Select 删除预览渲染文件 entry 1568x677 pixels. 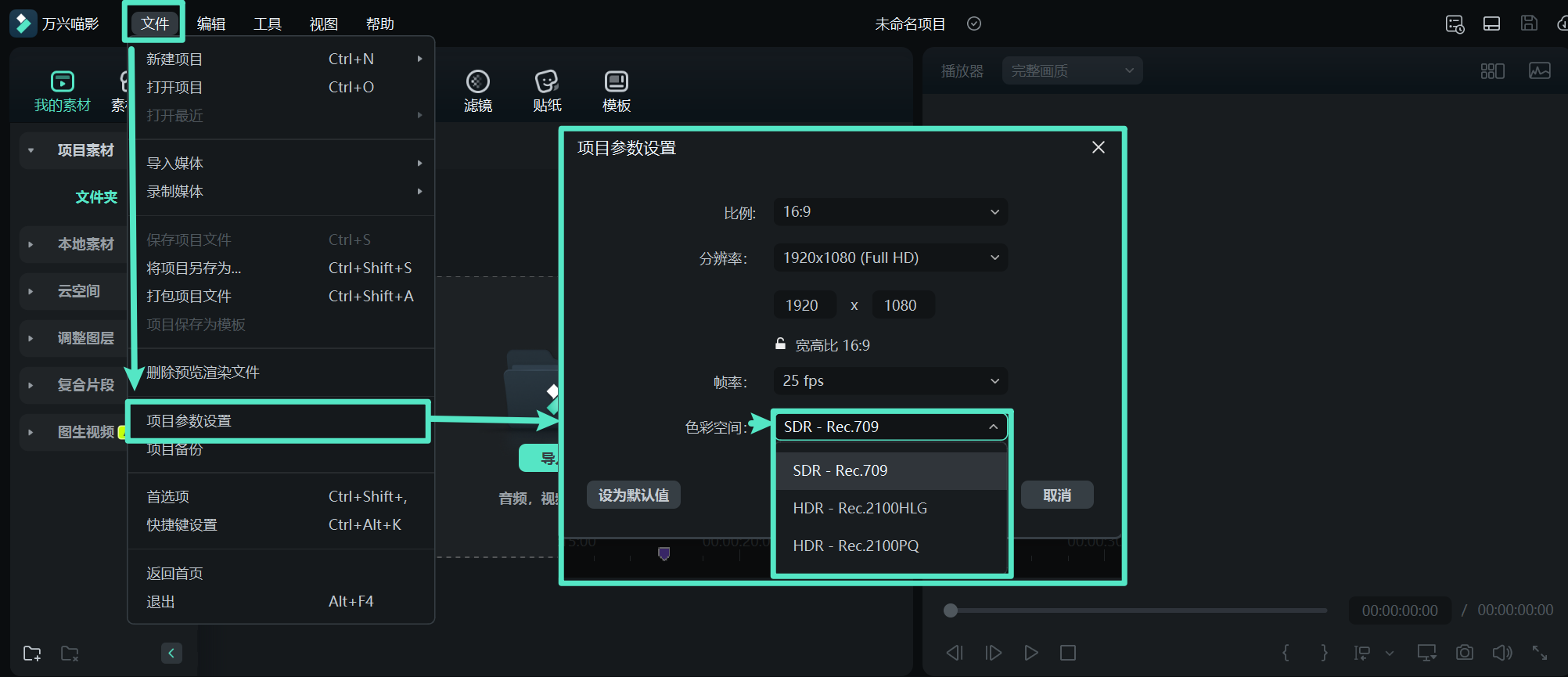(282, 372)
